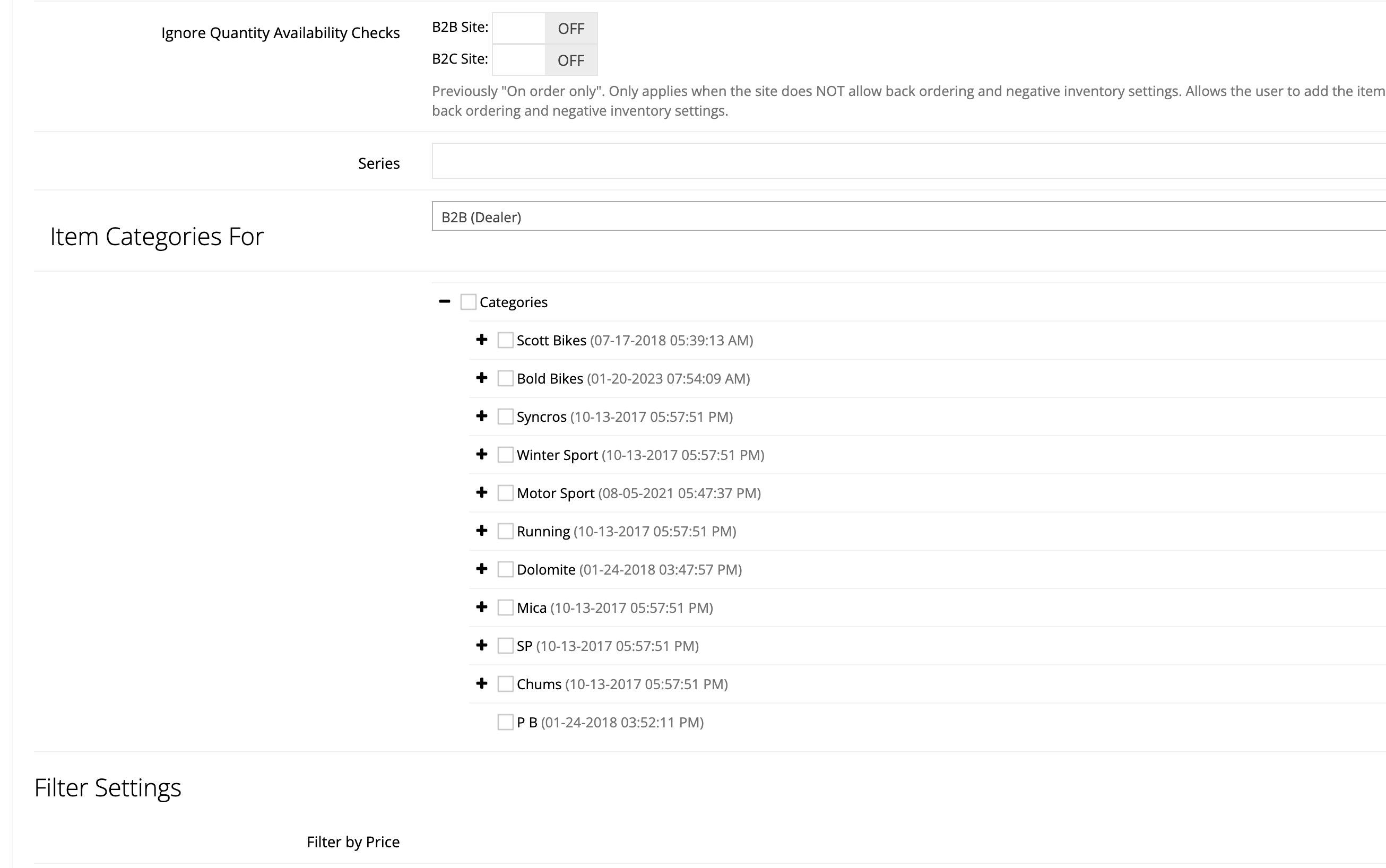The height and width of the screenshot is (868, 1386).
Task: Expand Syncros category with plus icon
Action: click(x=482, y=416)
